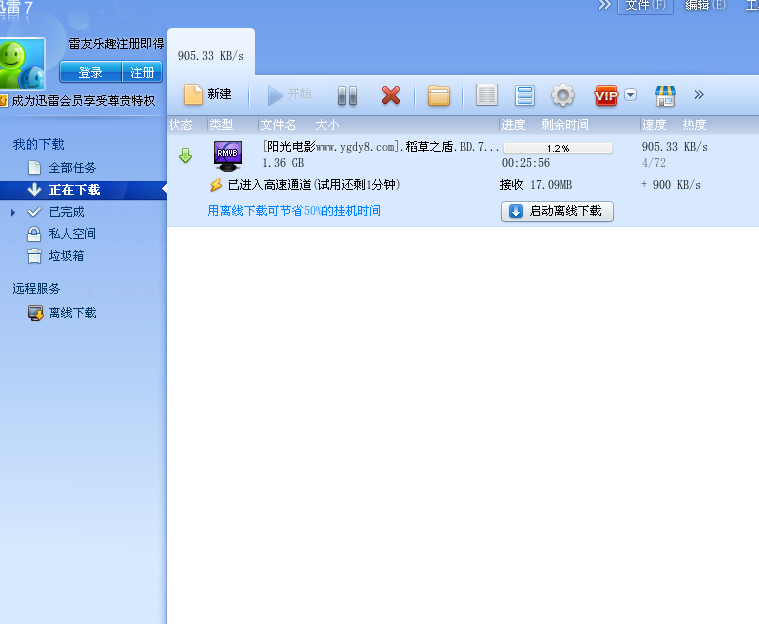The width and height of the screenshot is (759, 624).
Task: Click the 00:25:56 remaining time
Action: coord(526,163)
